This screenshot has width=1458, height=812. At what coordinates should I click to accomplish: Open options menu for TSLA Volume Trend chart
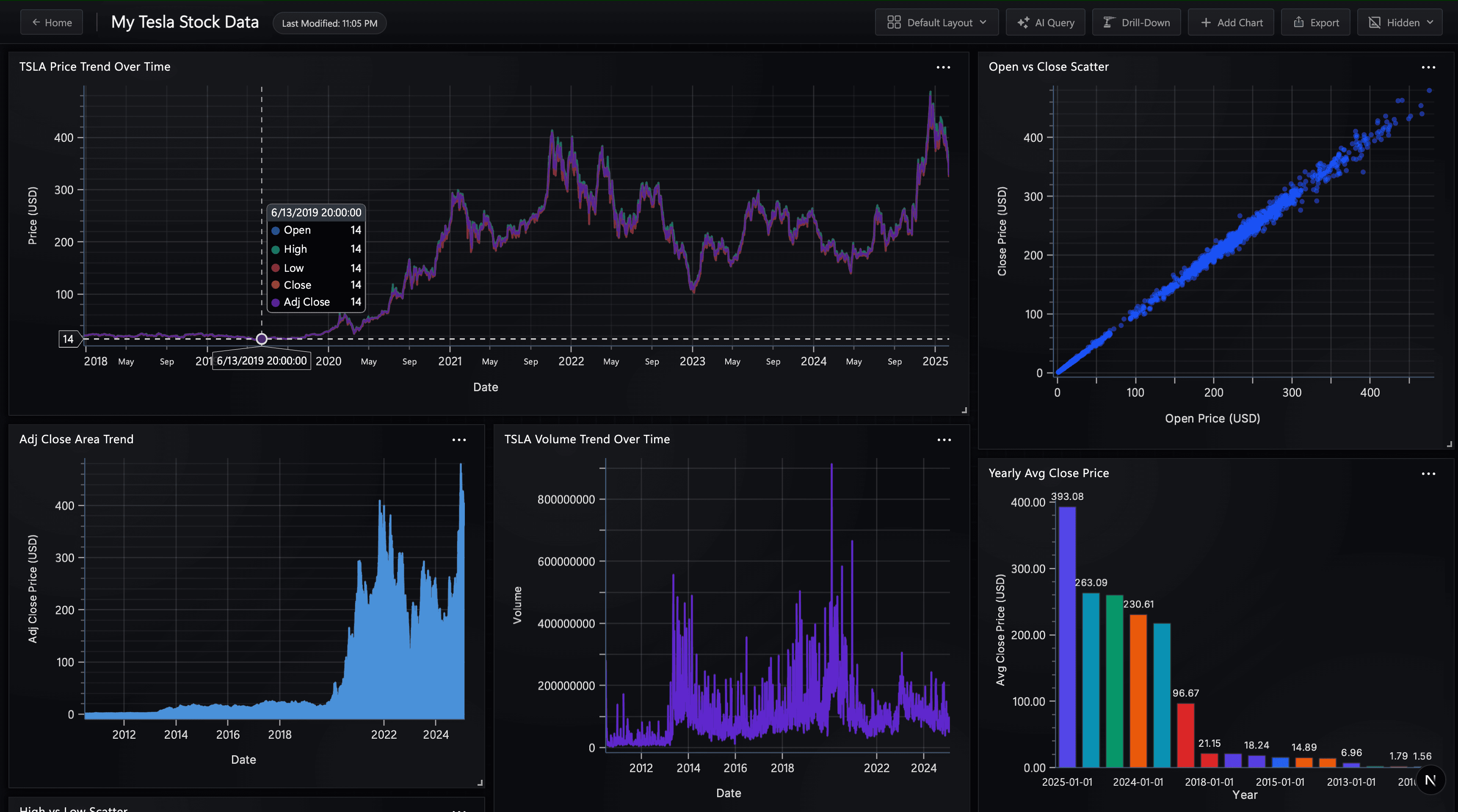pyautogui.click(x=944, y=440)
